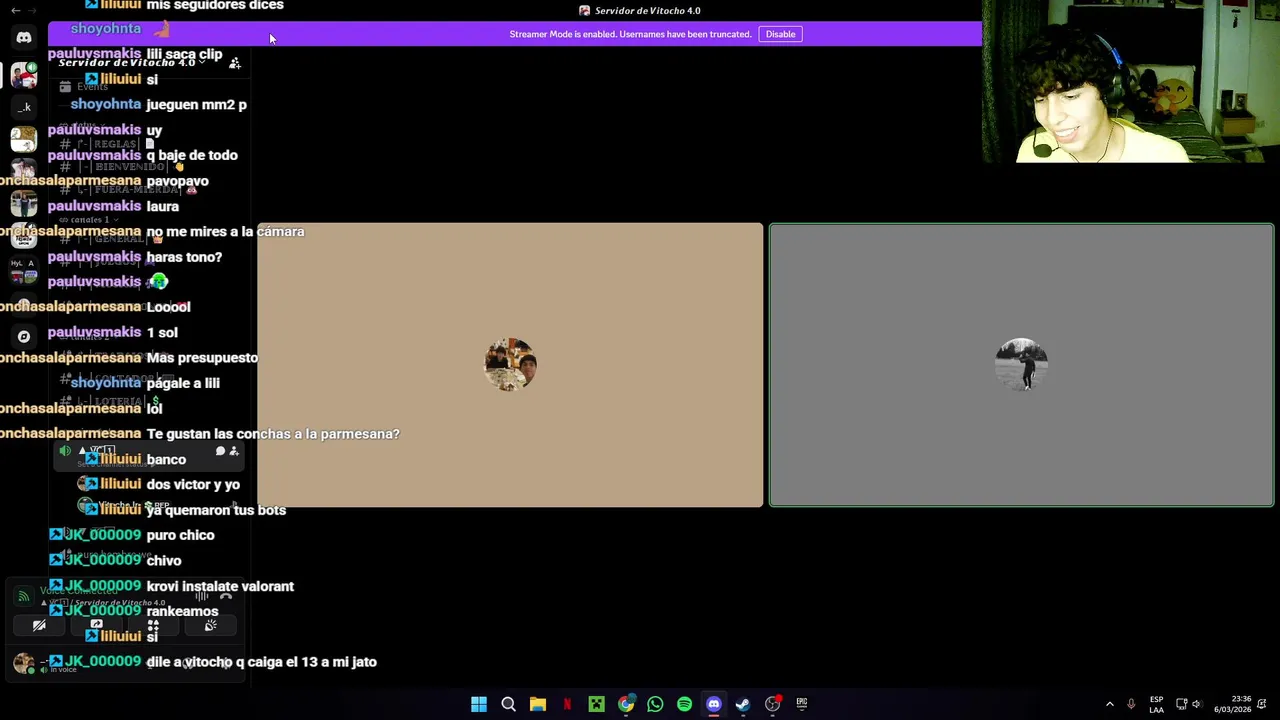Click chat message 'ya quemaron tus bots'

click(216, 510)
